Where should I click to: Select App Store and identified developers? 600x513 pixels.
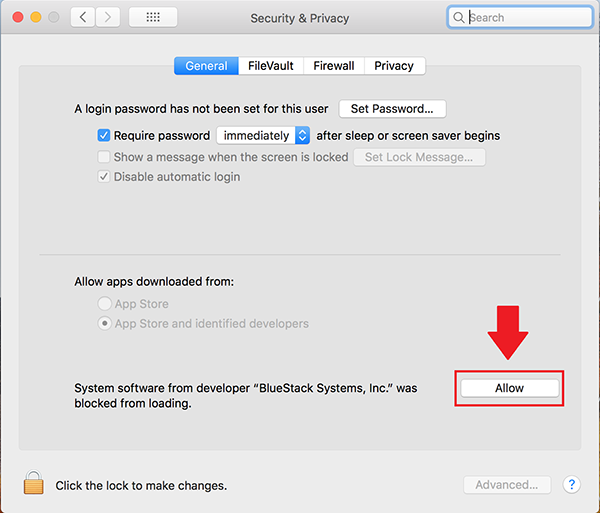[104, 324]
